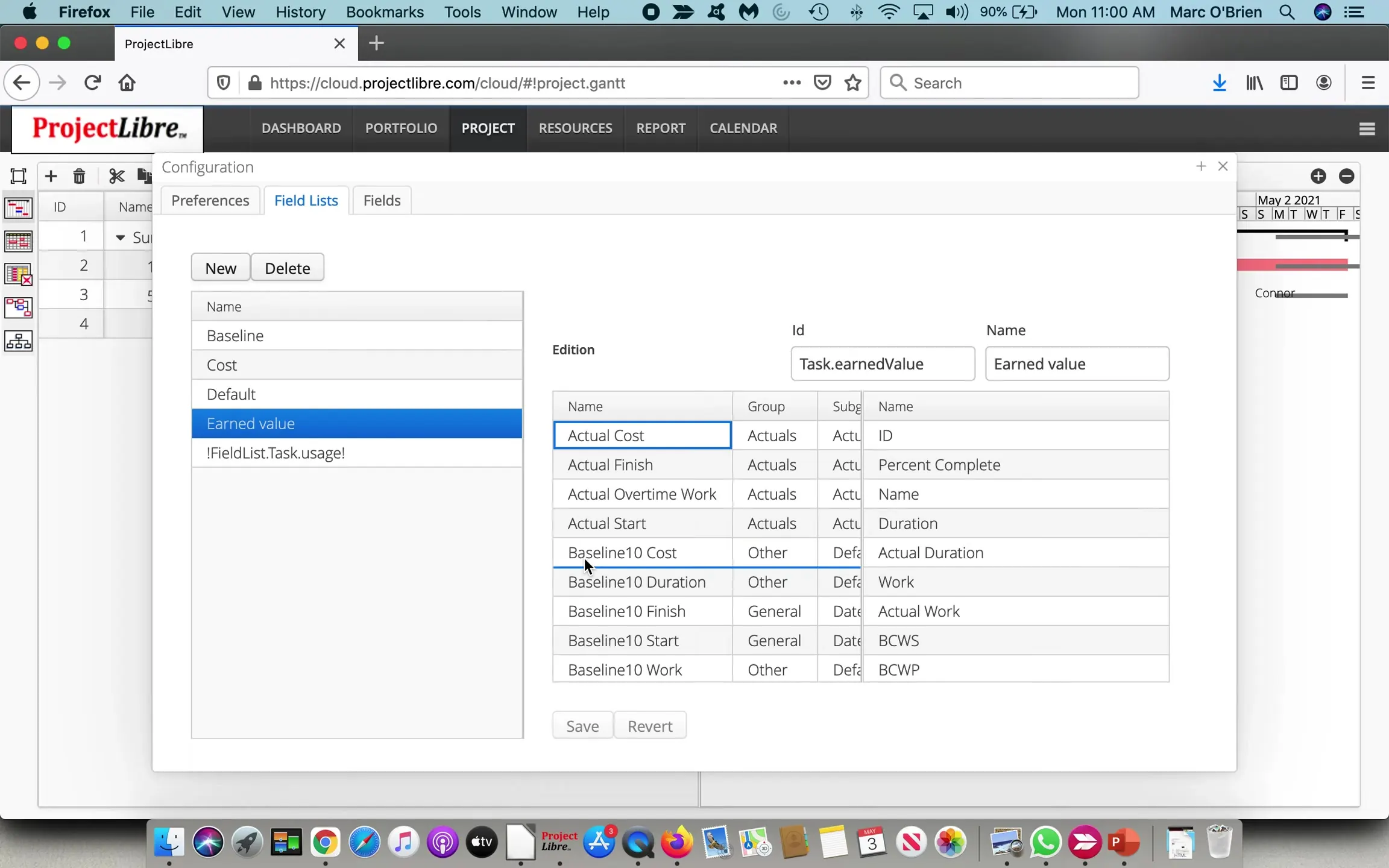Click the Firefox search bar
Viewport: 1389px width, 868px height.
tap(1009, 83)
